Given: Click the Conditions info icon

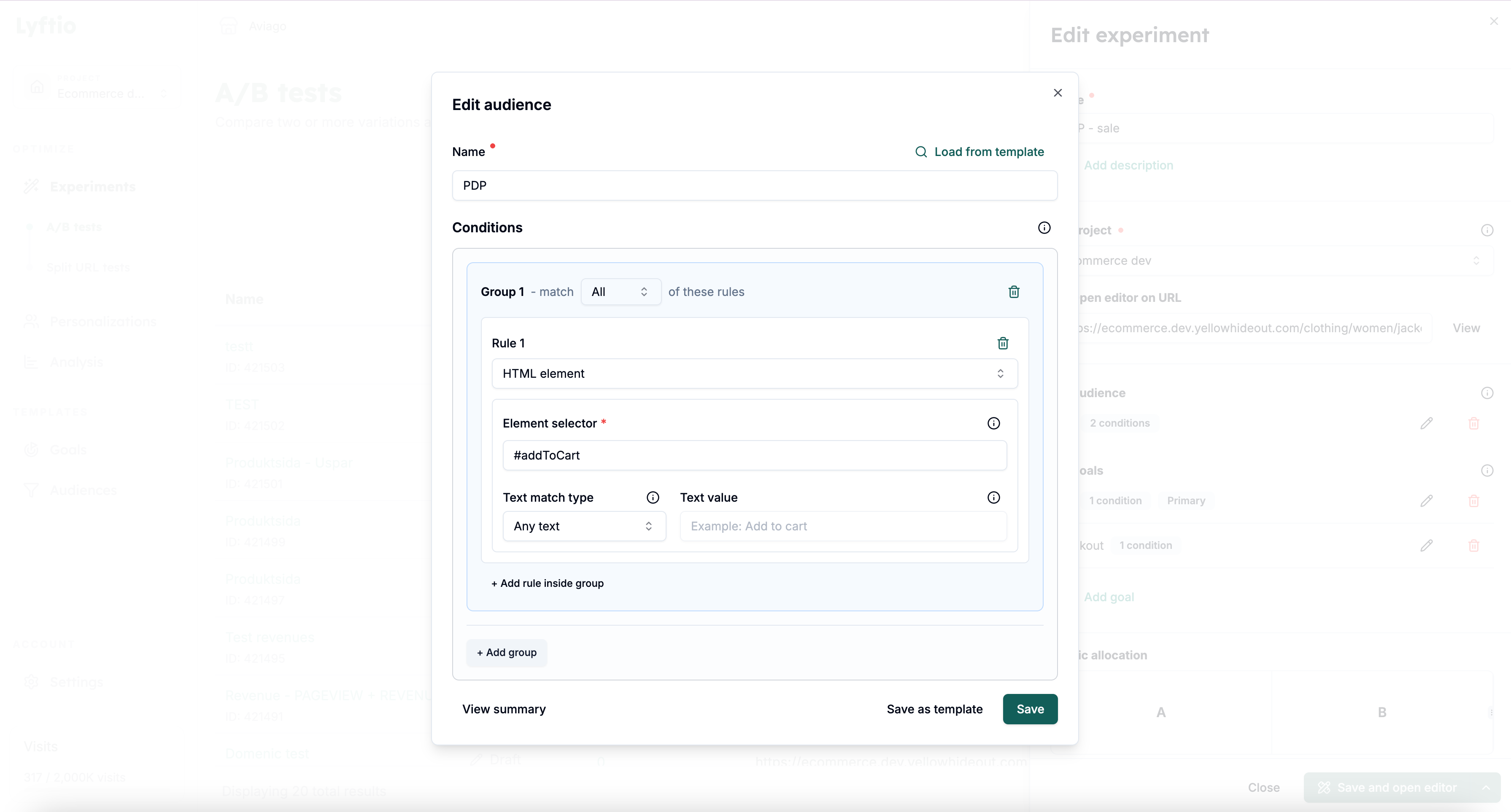Looking at the screenshot, I should 1044,228.
